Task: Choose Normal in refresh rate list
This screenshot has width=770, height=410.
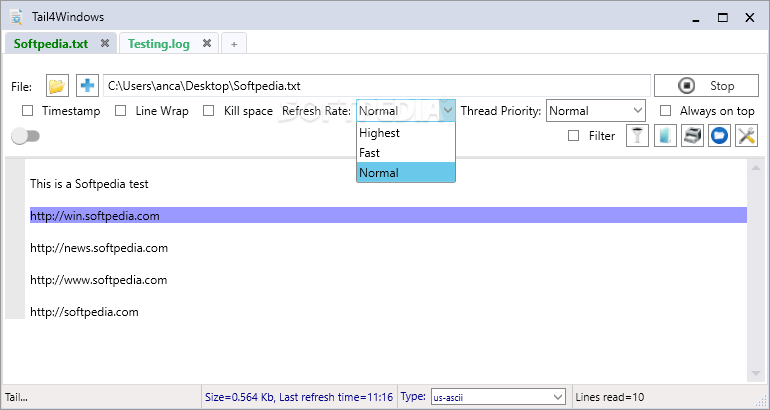Action: click(406, 173)
